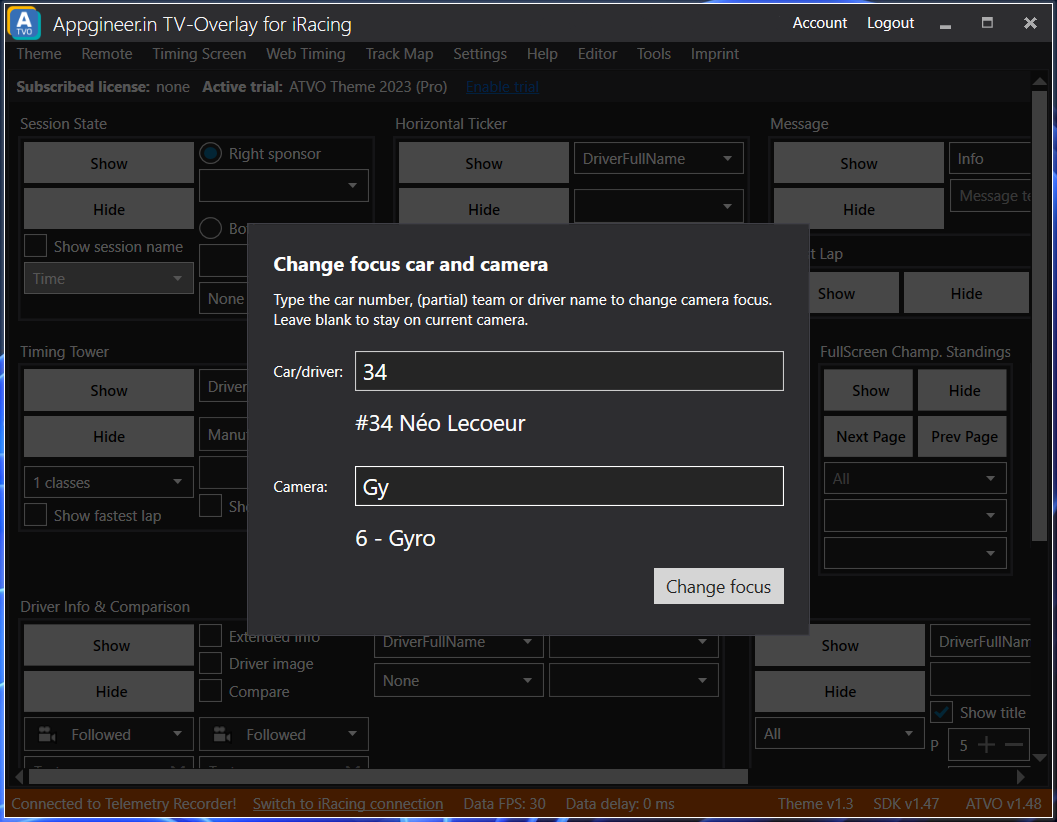Click the Appgineer.in TVO app logo
Screen dimensions: 1057x822
[x=24, y=24]
